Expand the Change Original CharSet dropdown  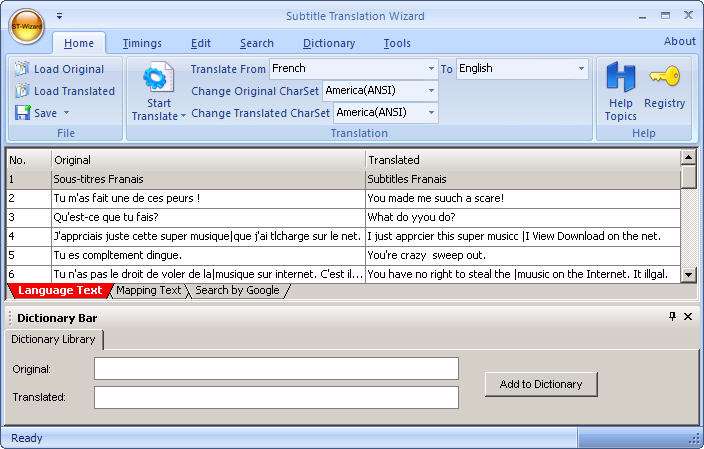[431, 91]
